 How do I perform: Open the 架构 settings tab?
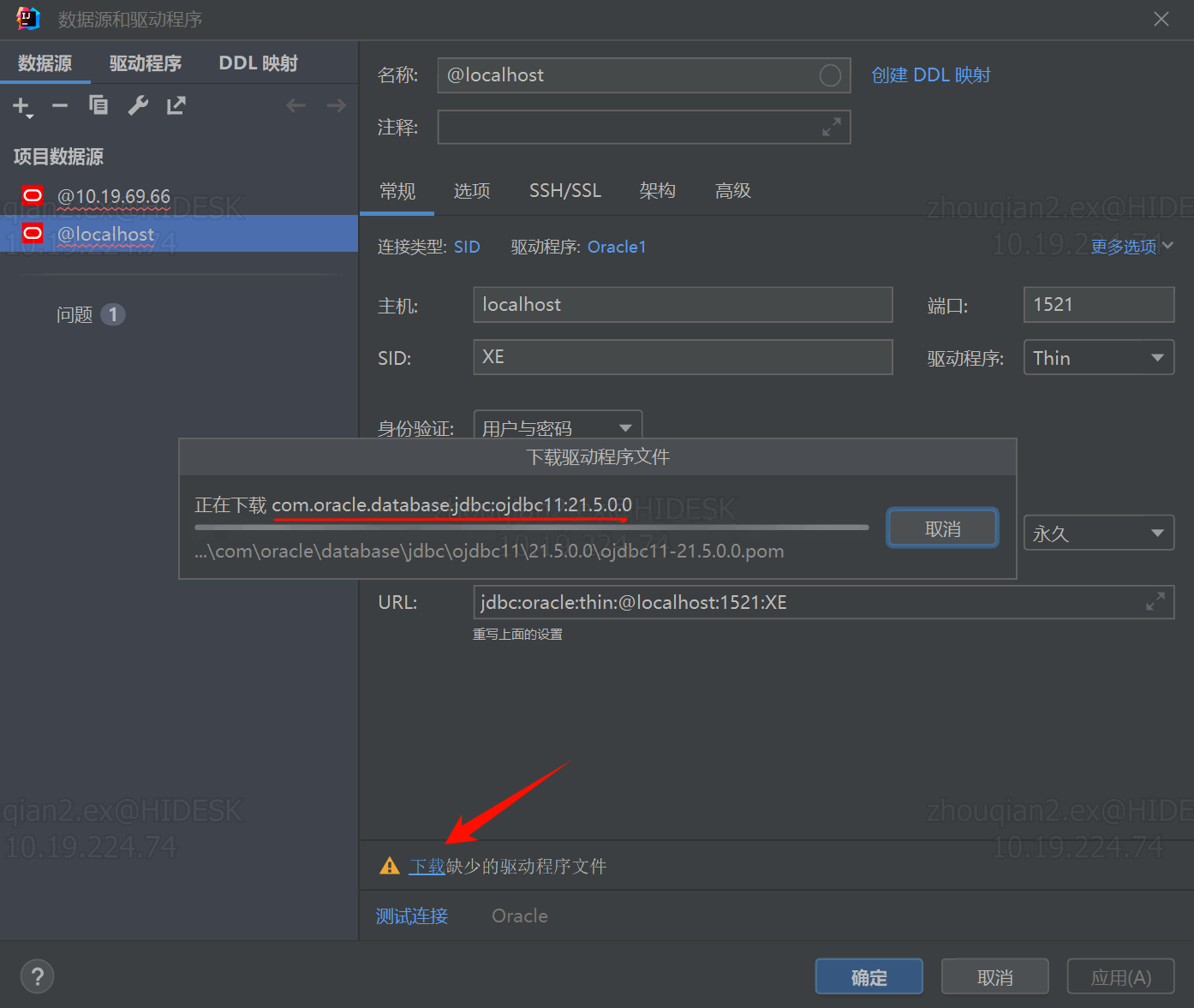pos(658,191)
